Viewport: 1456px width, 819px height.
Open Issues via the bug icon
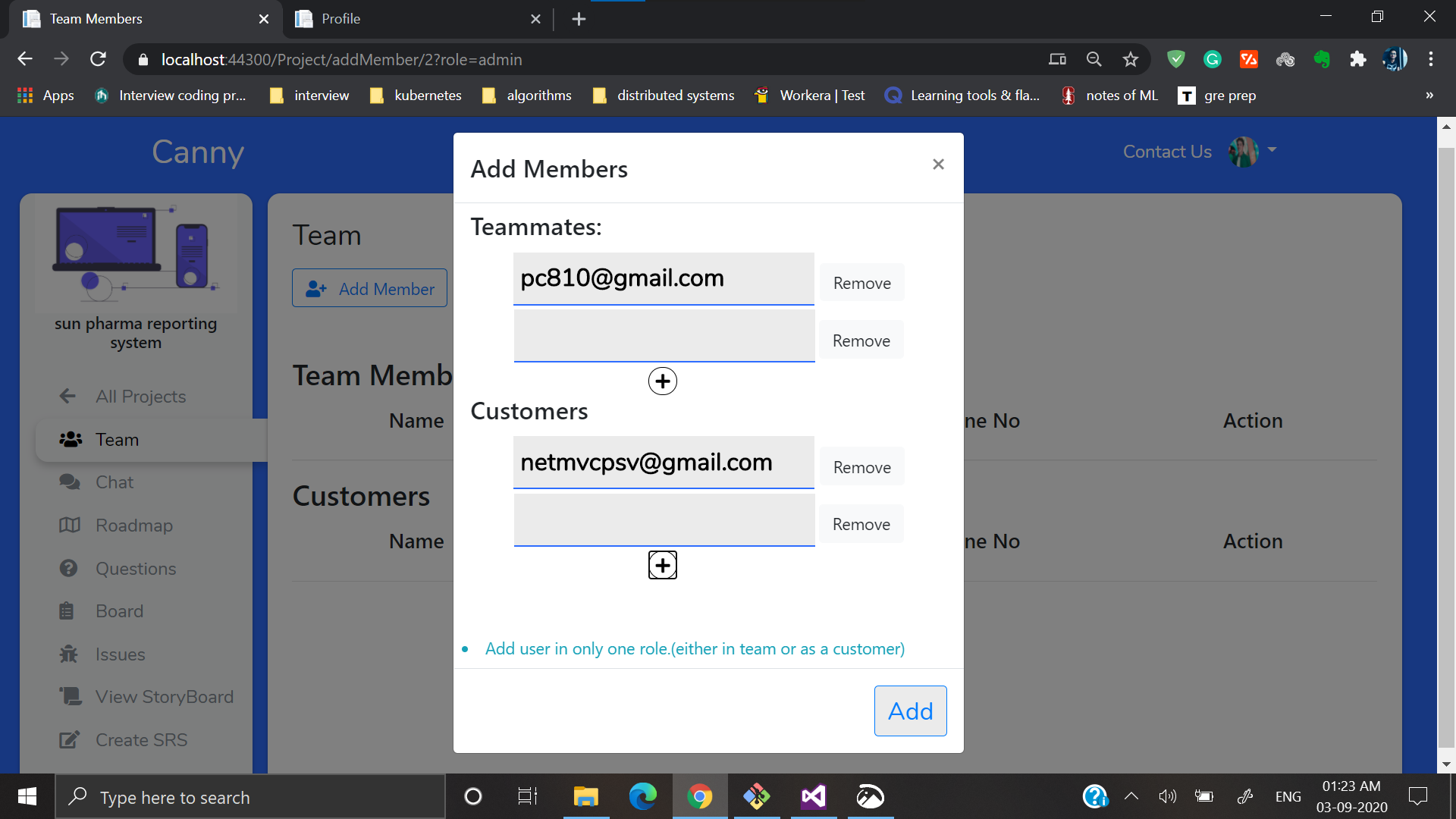tap(69, 654)
